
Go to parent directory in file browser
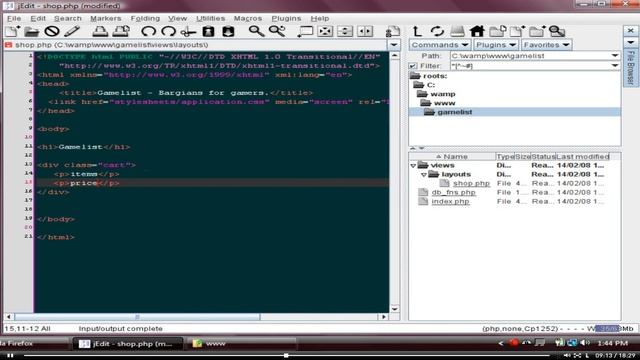pos(417,31)
